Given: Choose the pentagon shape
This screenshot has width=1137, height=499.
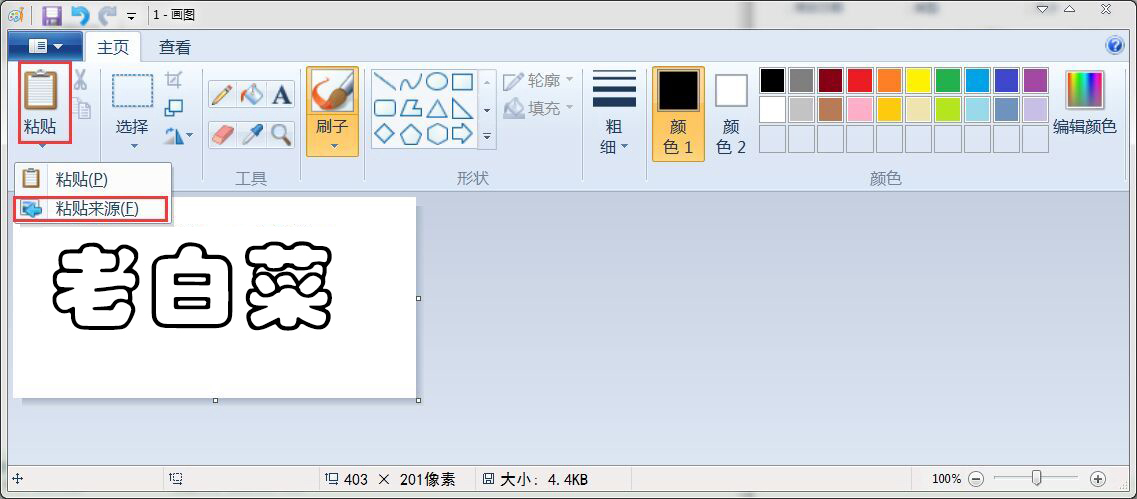Looking at the screenshot, I should coord(410,134).
